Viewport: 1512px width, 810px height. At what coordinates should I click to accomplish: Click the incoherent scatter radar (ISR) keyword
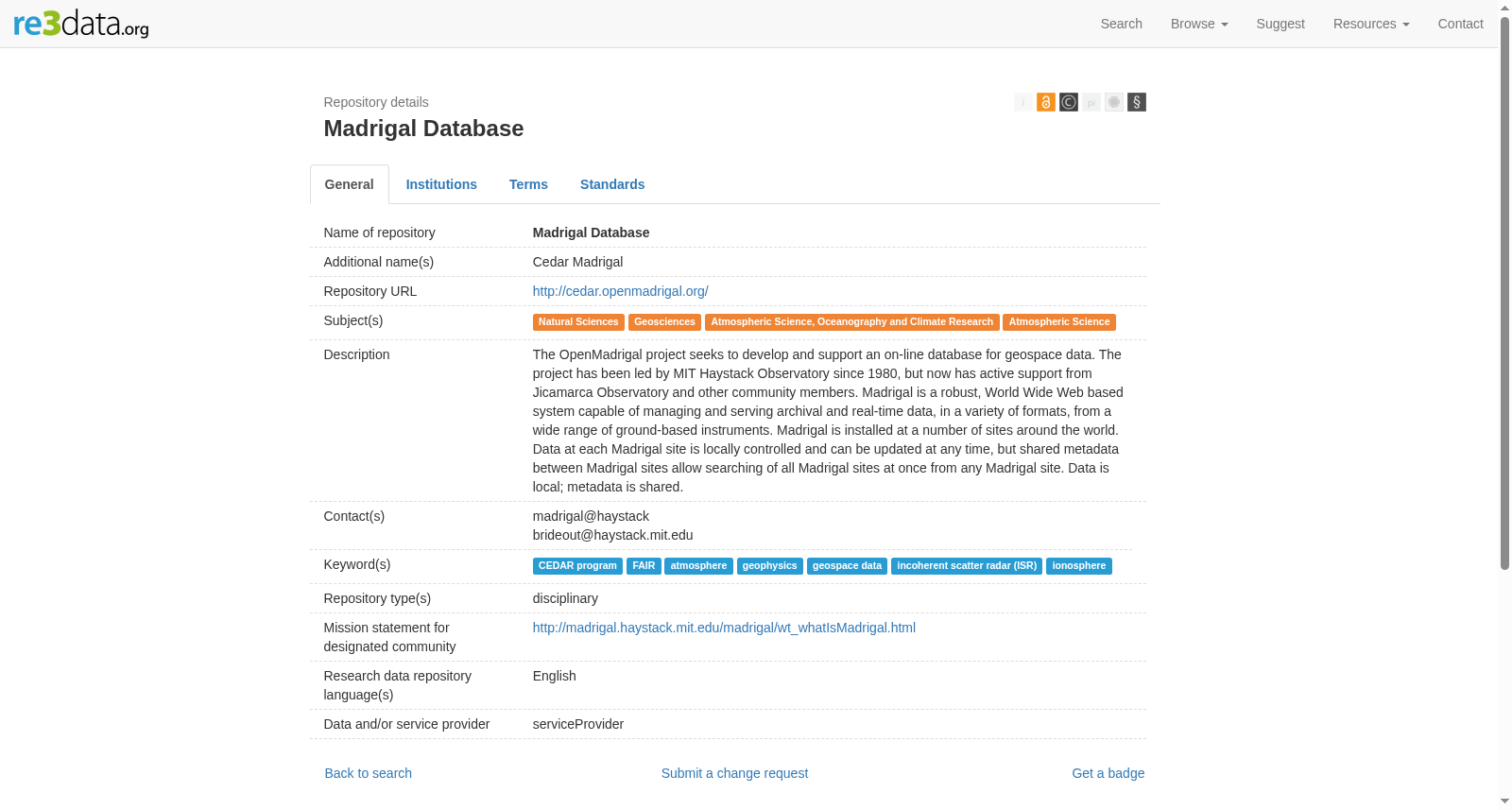[967, 566]
